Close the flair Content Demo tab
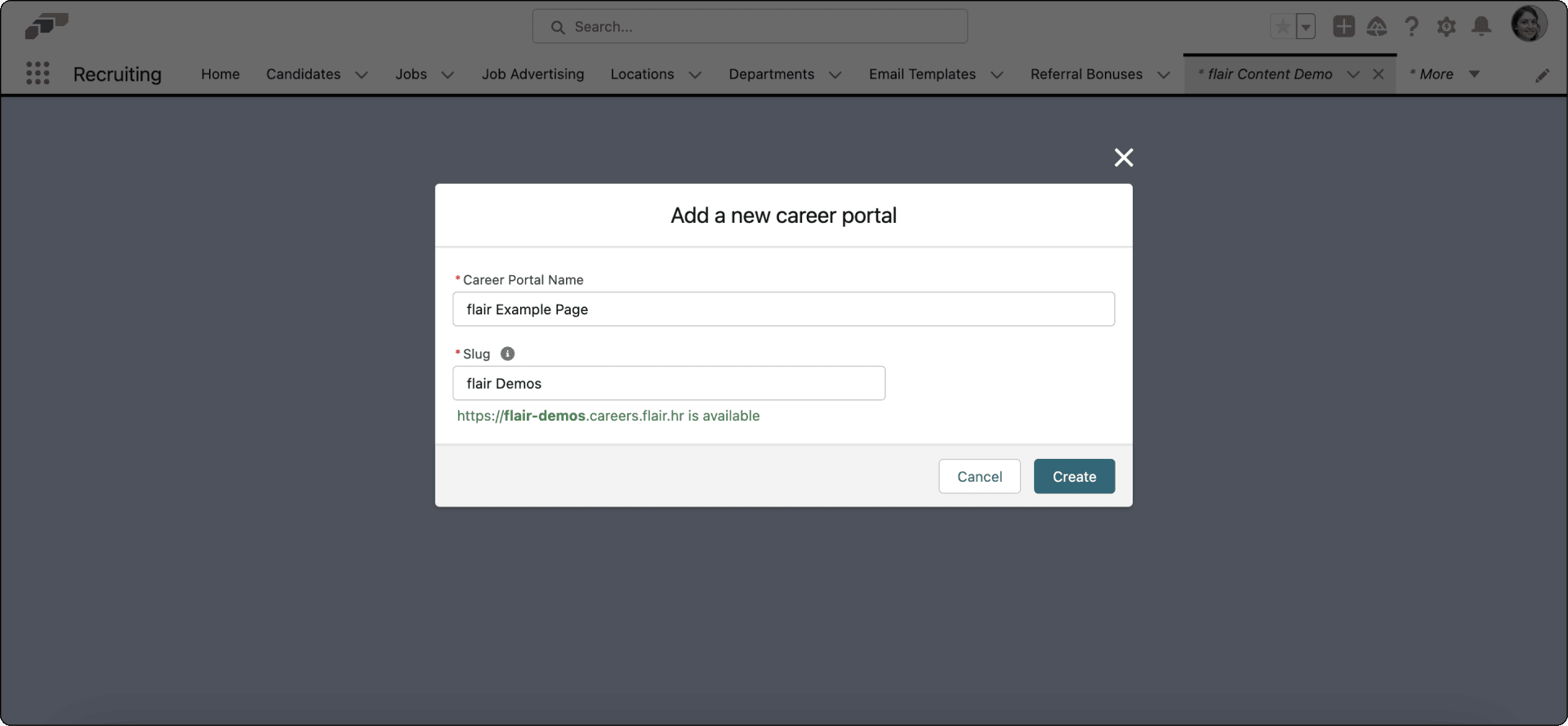The height and width of the screenshot is (726, 1568). pyautogui.click(x=1379, y=74)
